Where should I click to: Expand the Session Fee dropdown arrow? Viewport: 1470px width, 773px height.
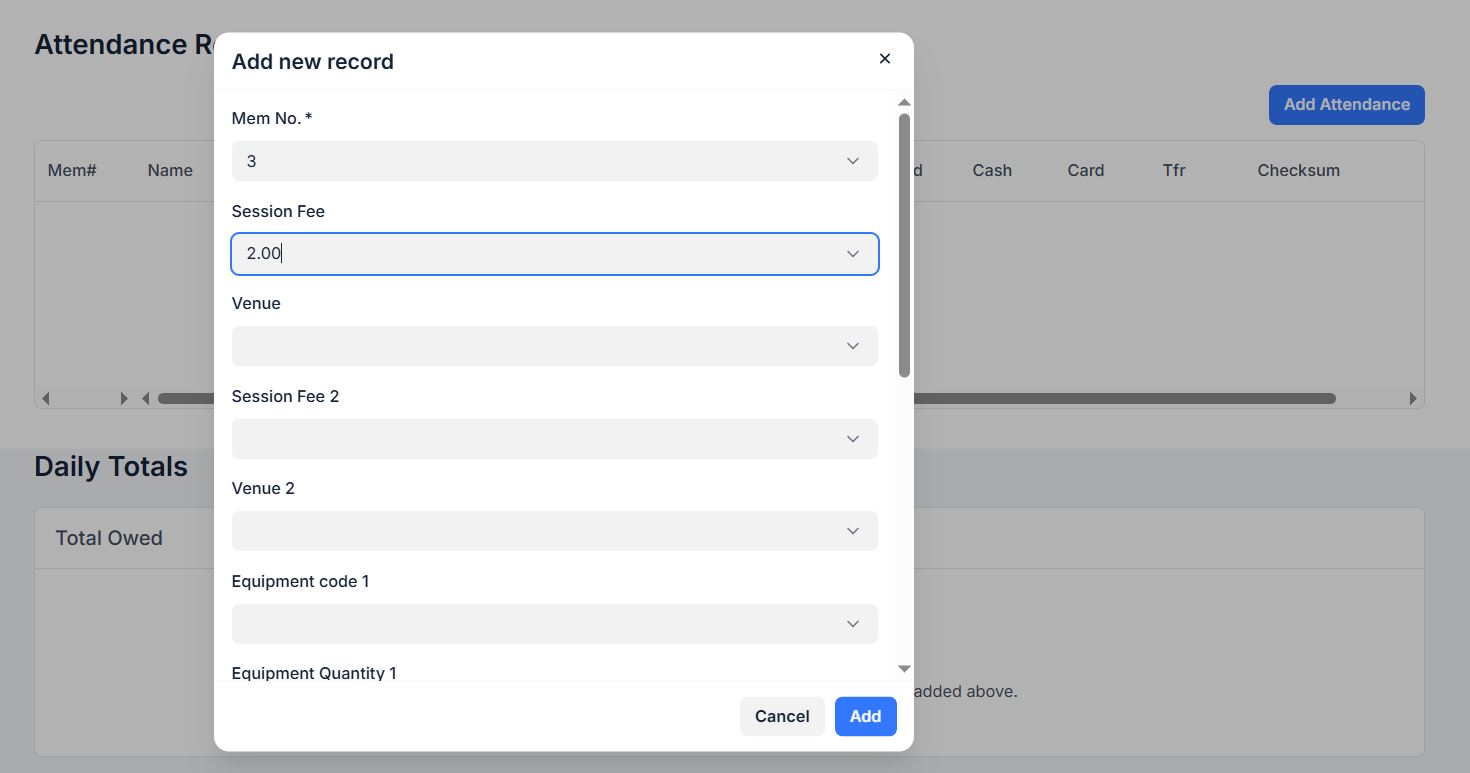[x=852, y=254]
